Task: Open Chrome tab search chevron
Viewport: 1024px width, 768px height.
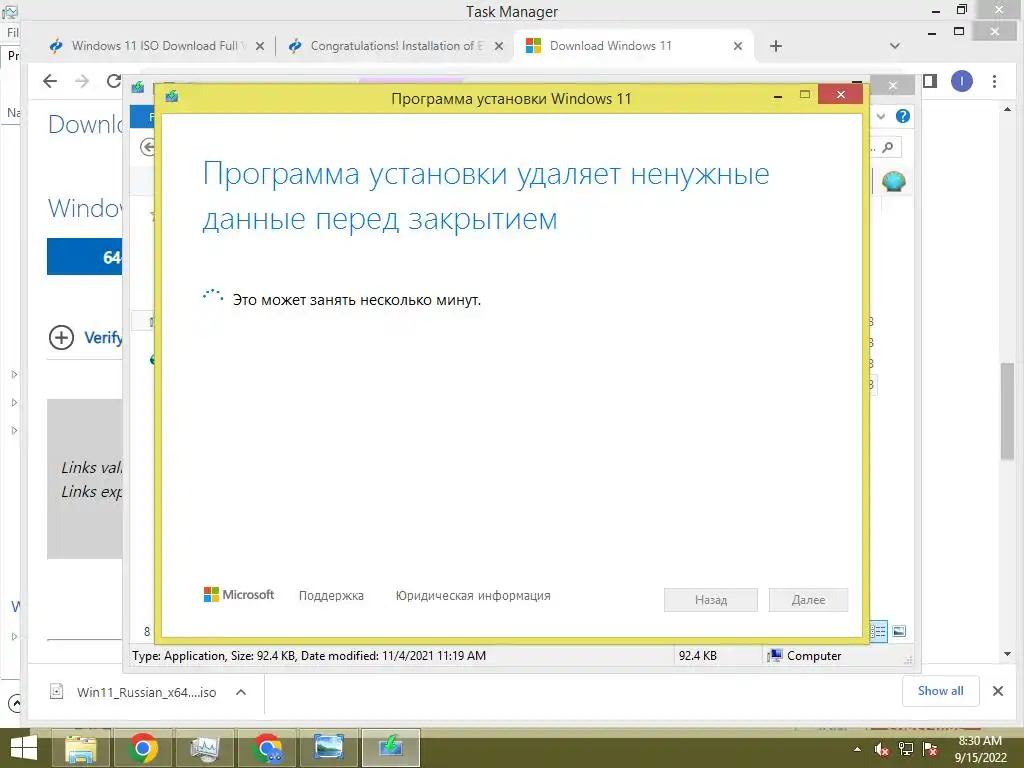Action: (x=895, y=46)
